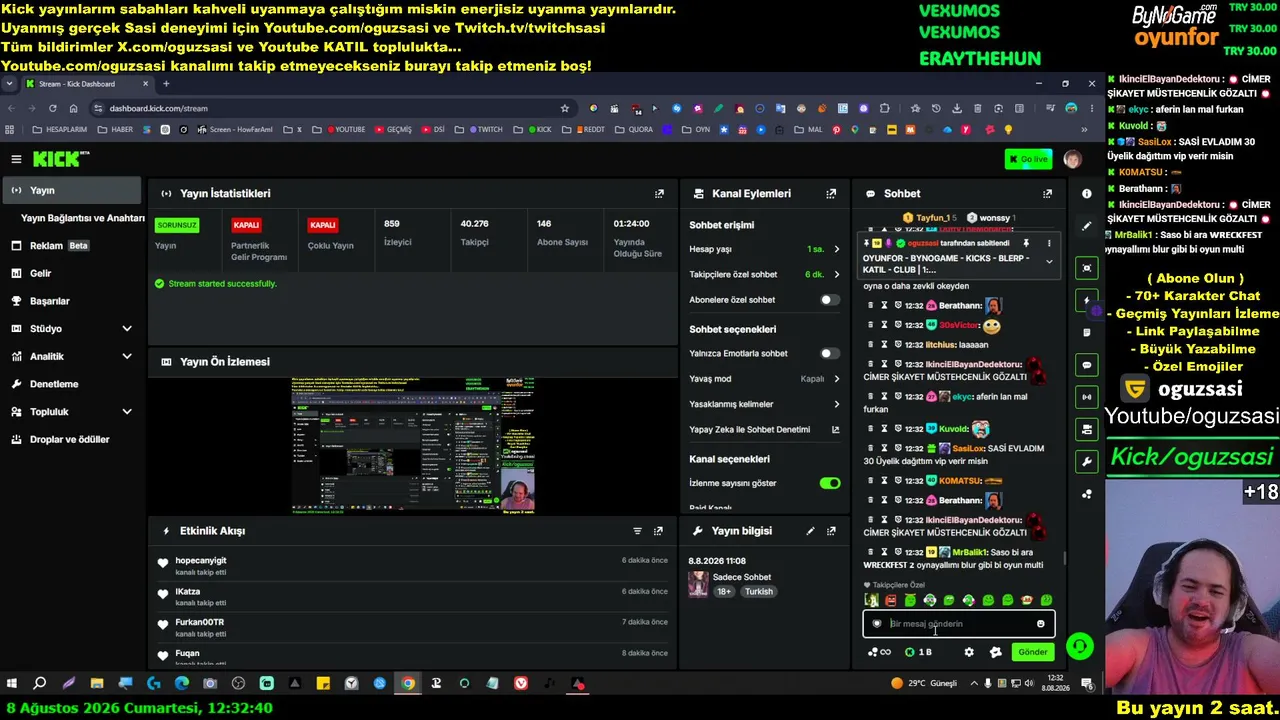Open Yasaklanmış kelimeler settings
This screenshot has height=720, width=1280.
click(x=836, y=404)
